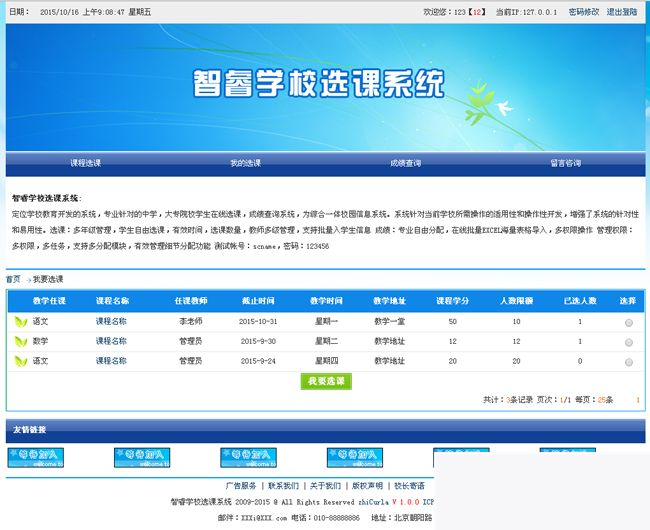Open the 广告服务 footer link

[x=240, y=485]
